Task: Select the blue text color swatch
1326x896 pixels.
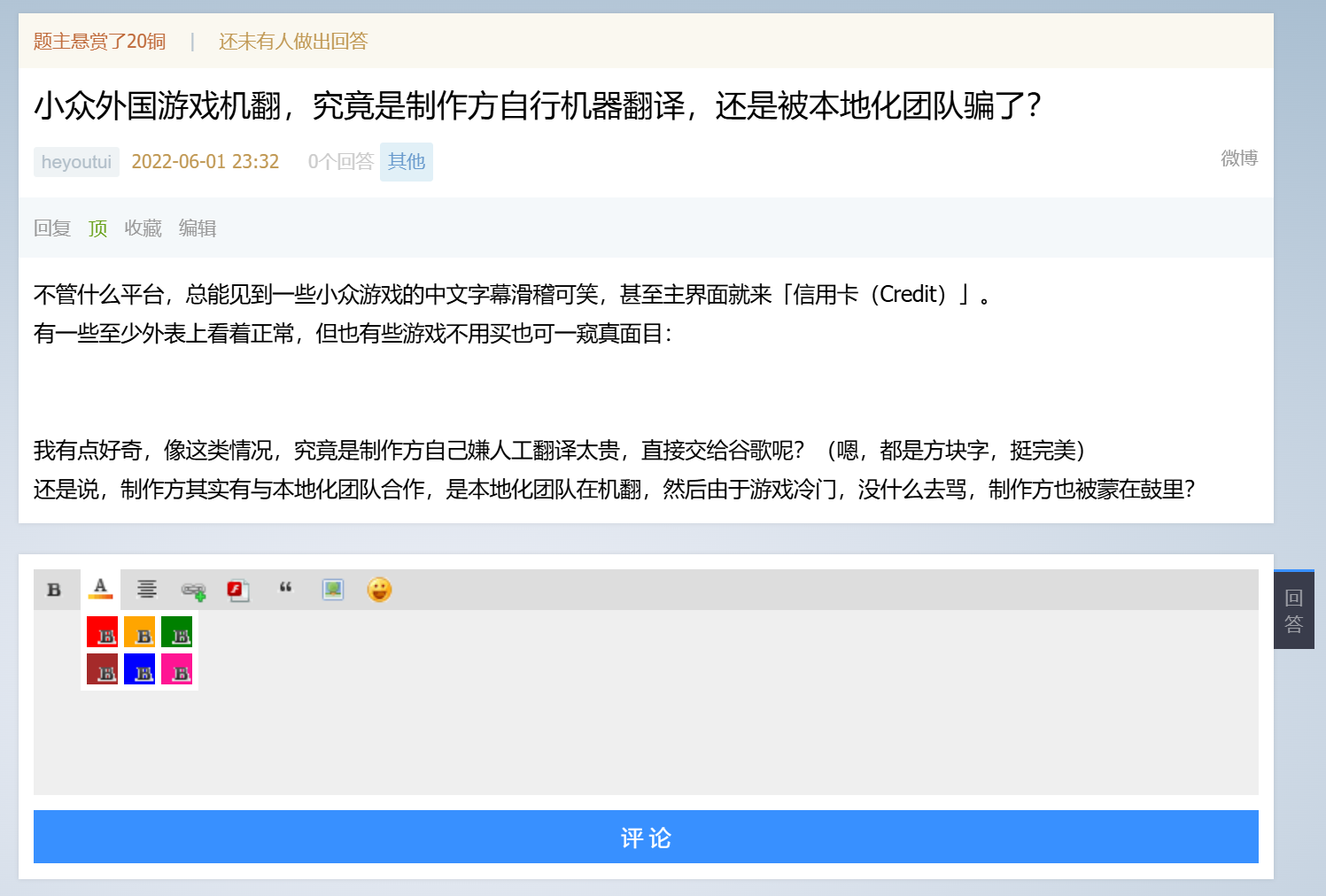Action: point(140,669)
